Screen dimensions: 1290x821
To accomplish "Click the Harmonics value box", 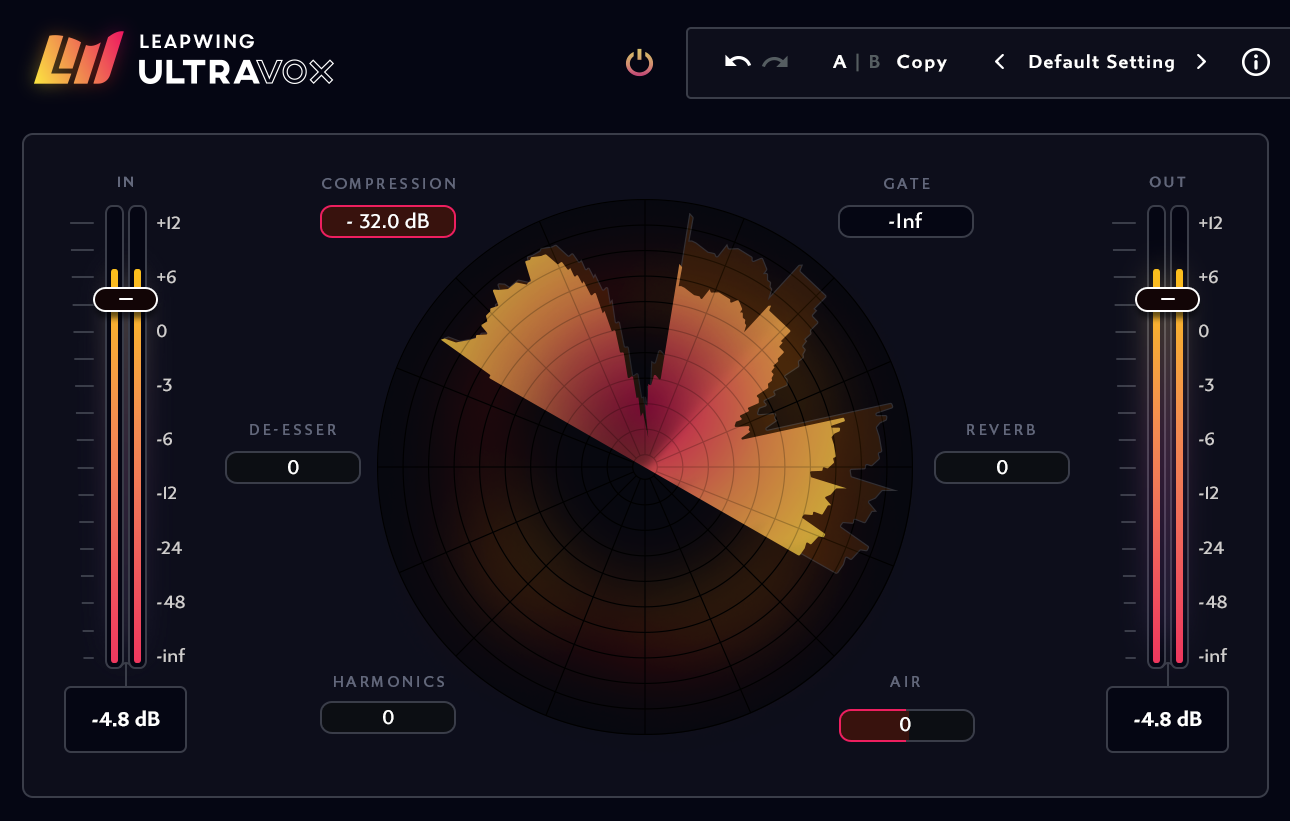I will click(388, 717).
